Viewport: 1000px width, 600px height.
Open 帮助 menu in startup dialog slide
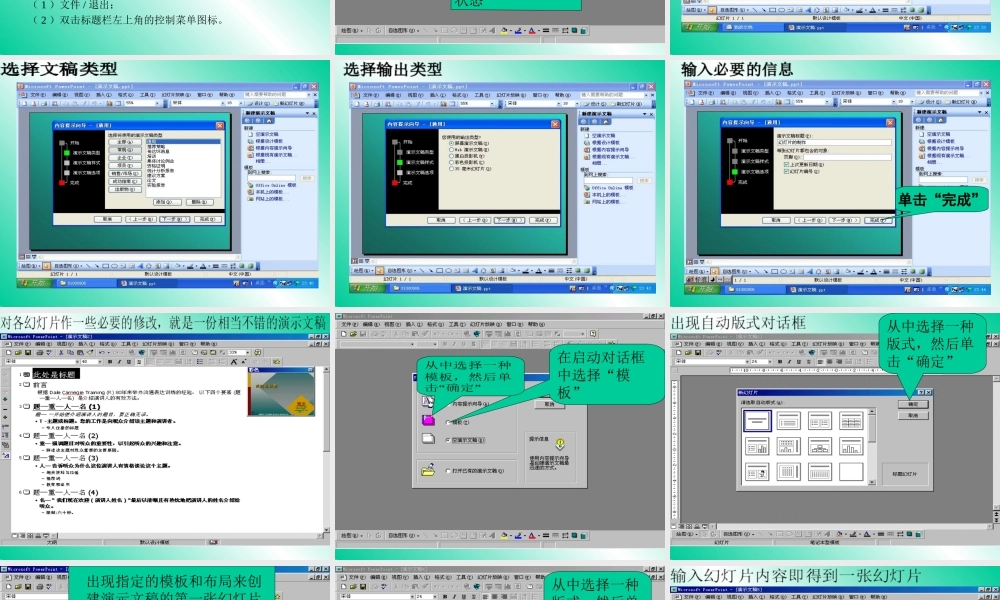click(x=536, y=325)
